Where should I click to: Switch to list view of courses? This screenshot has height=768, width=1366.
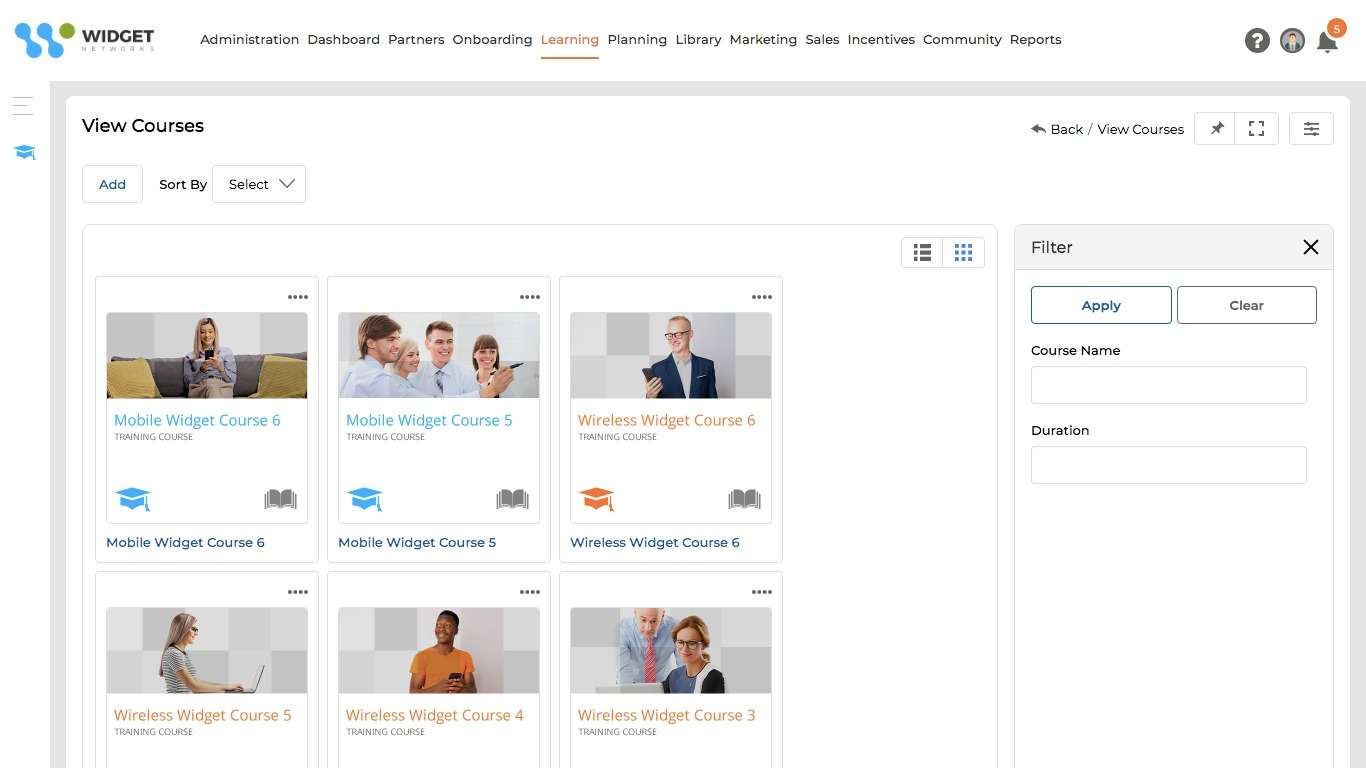[921, 252]
